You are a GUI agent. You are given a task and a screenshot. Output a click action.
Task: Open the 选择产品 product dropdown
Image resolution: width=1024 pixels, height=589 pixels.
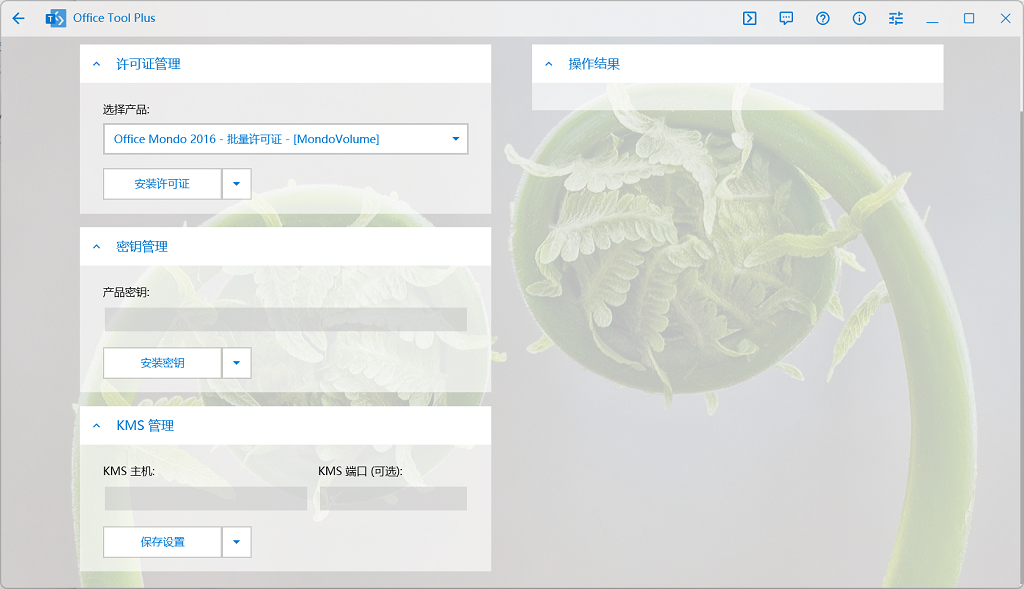(285, 139)
